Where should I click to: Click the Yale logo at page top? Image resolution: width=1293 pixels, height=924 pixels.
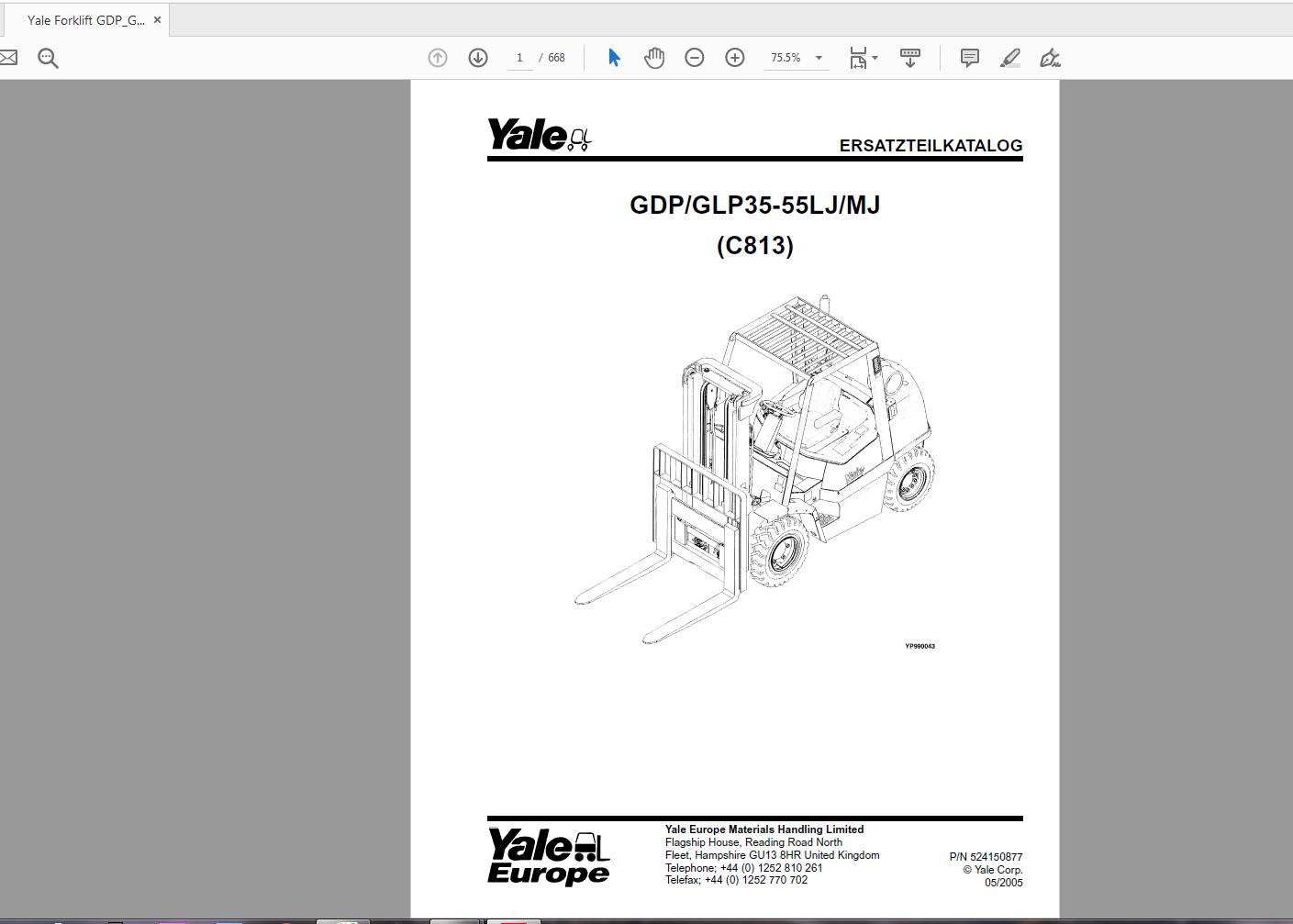pos(540,135)
